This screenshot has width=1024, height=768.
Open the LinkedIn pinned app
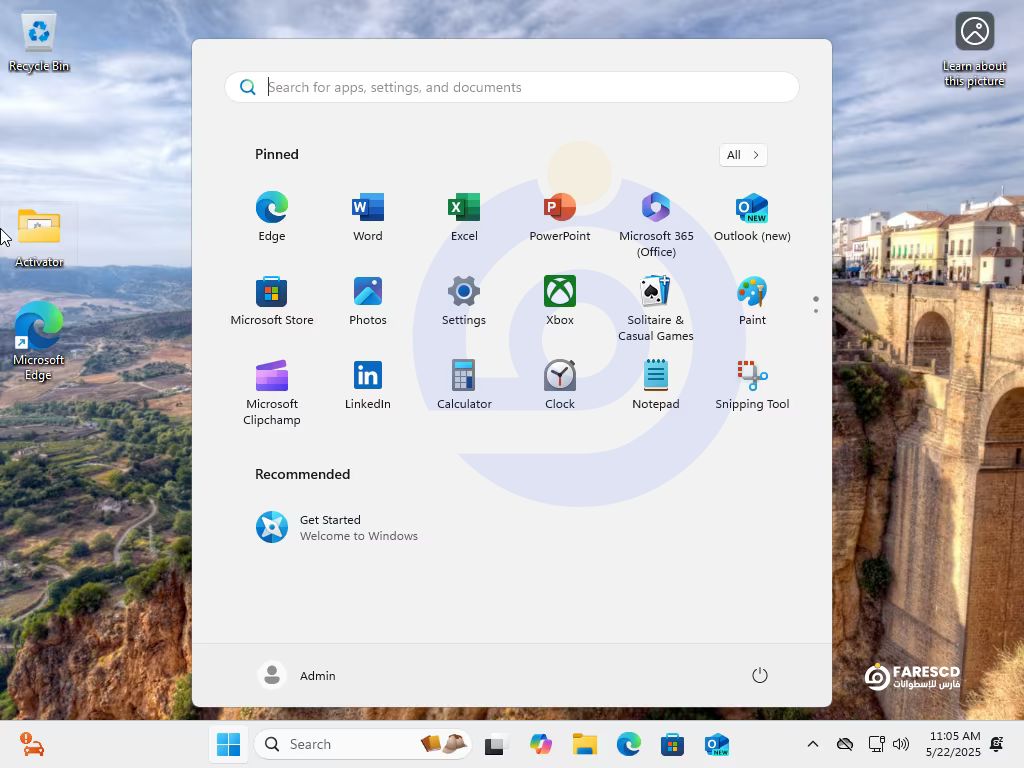click(368, 384)
